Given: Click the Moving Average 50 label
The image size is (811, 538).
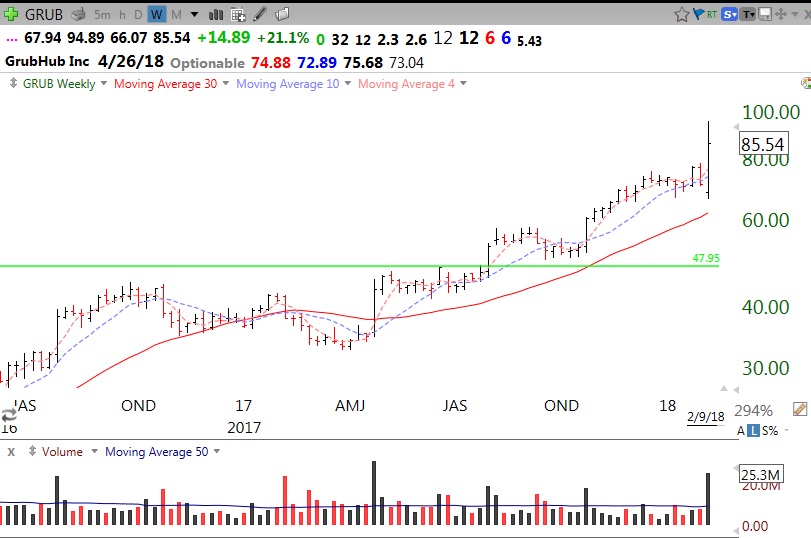Looking at the screenshot, I should 157,452.
